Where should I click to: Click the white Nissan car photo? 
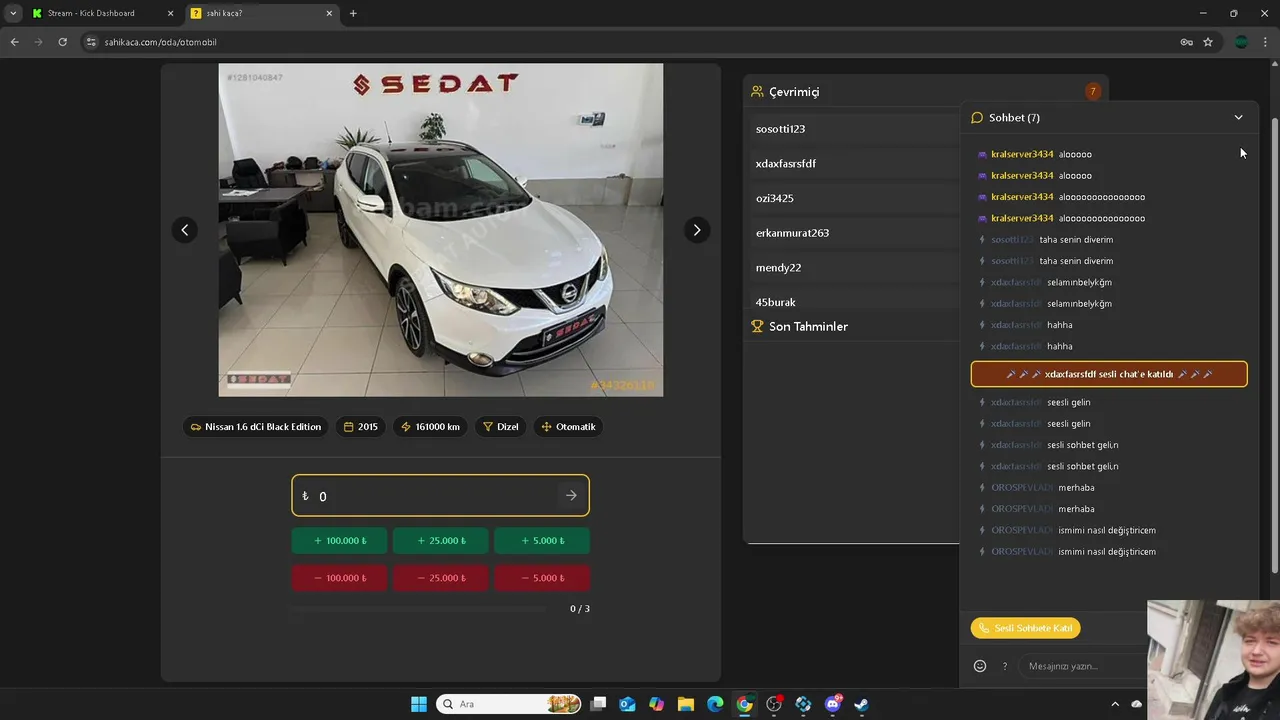pyautogui.click(x=441, y=230)
